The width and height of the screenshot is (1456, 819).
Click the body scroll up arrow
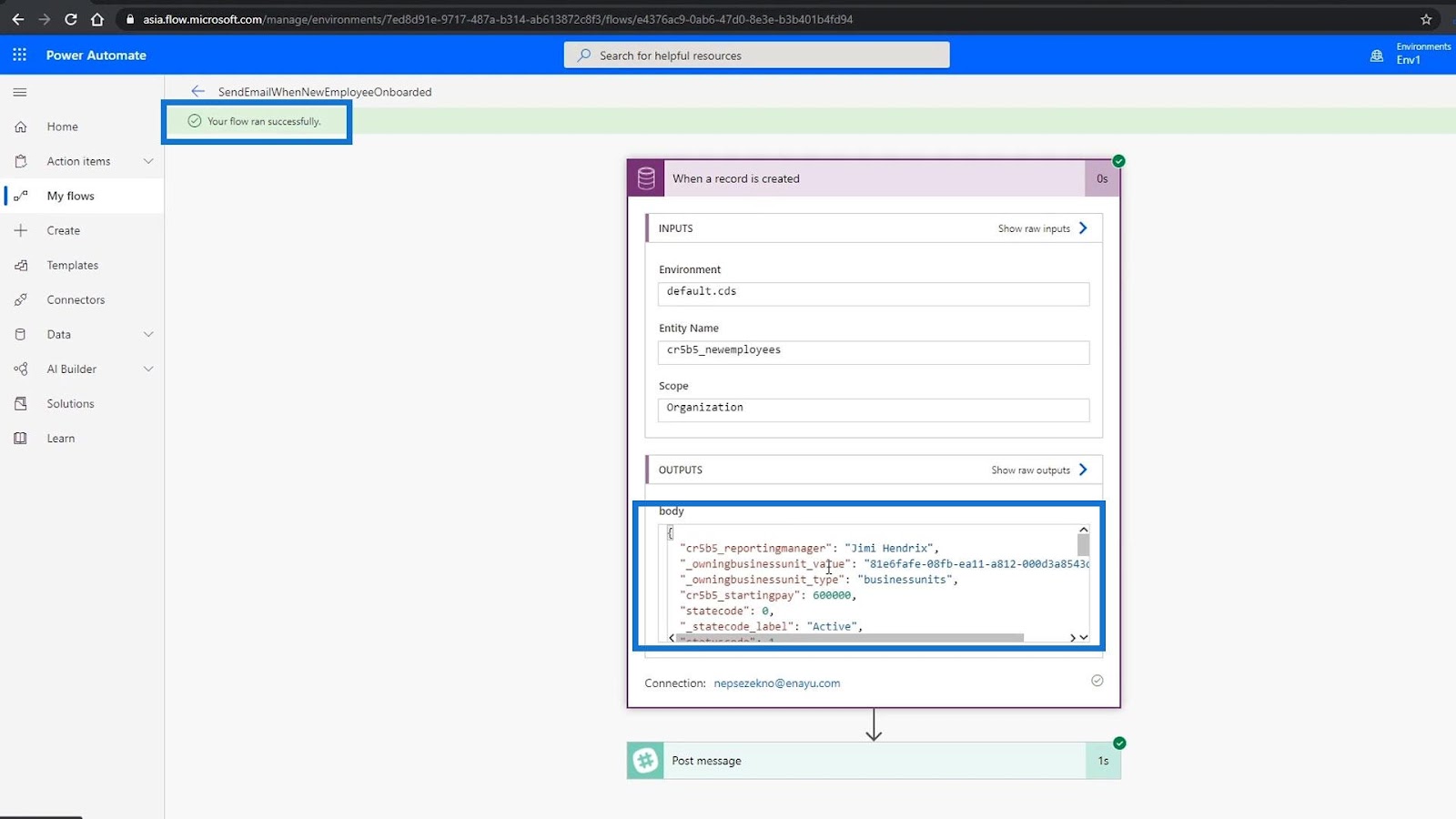(x=1083, y=530)
